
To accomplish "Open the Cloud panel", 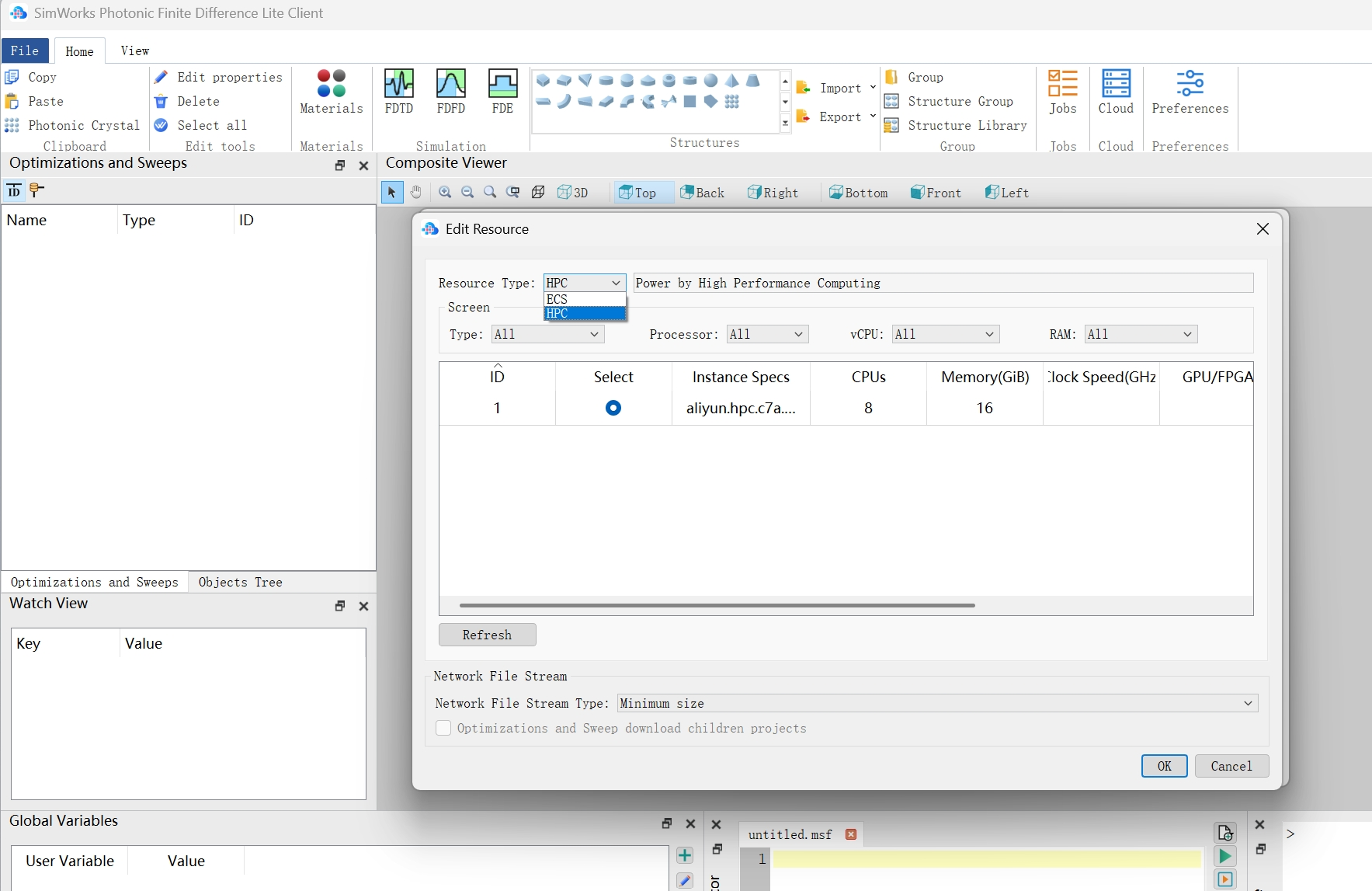I will click(1116, 92).
